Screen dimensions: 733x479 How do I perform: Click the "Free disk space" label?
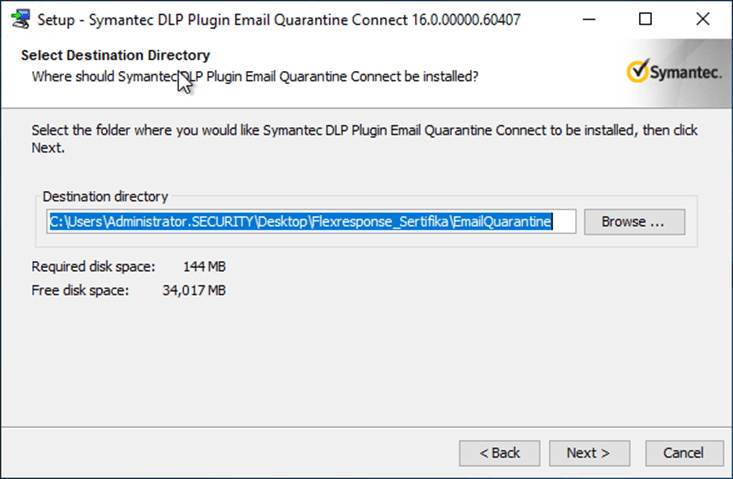point(80,291)
